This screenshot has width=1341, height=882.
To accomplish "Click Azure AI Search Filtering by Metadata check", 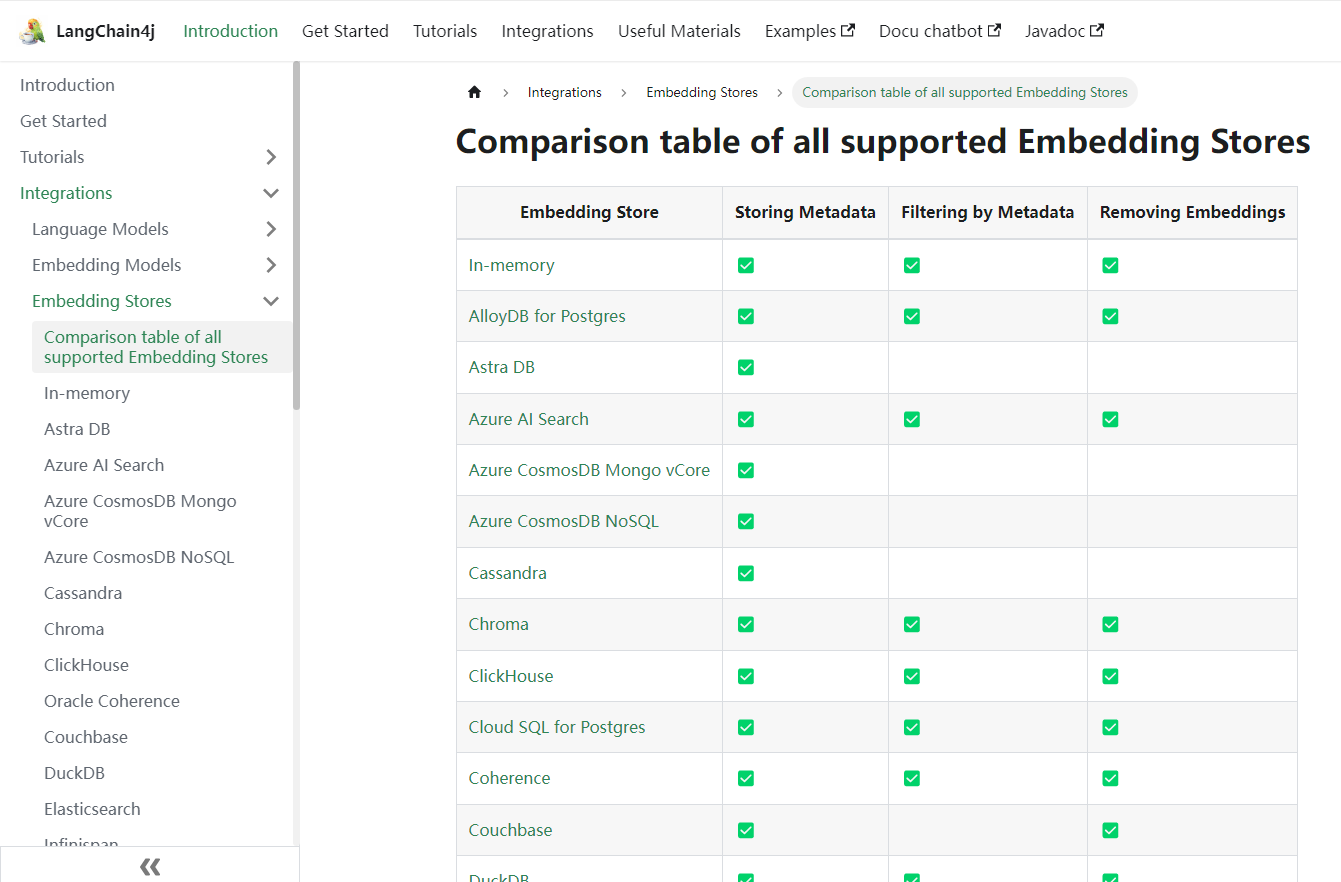I will tap(912, 419).
